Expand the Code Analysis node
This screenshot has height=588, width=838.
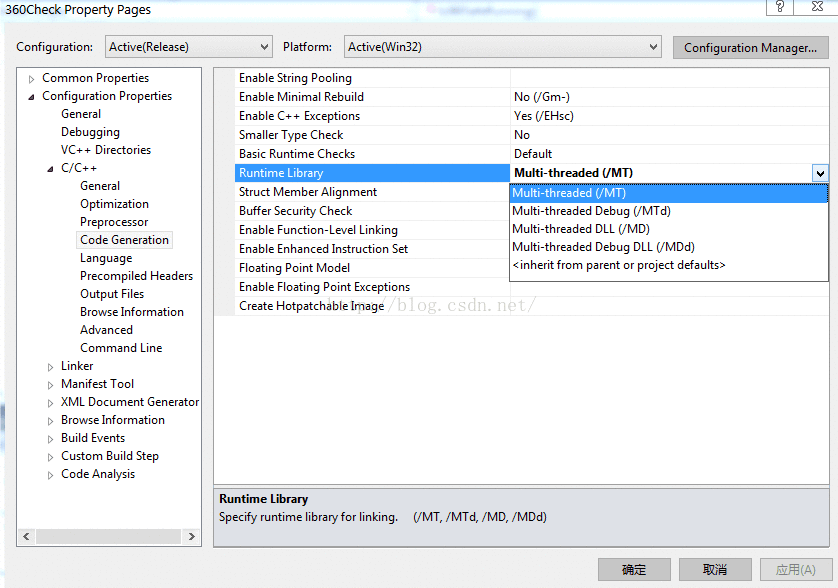coord(50,475)
